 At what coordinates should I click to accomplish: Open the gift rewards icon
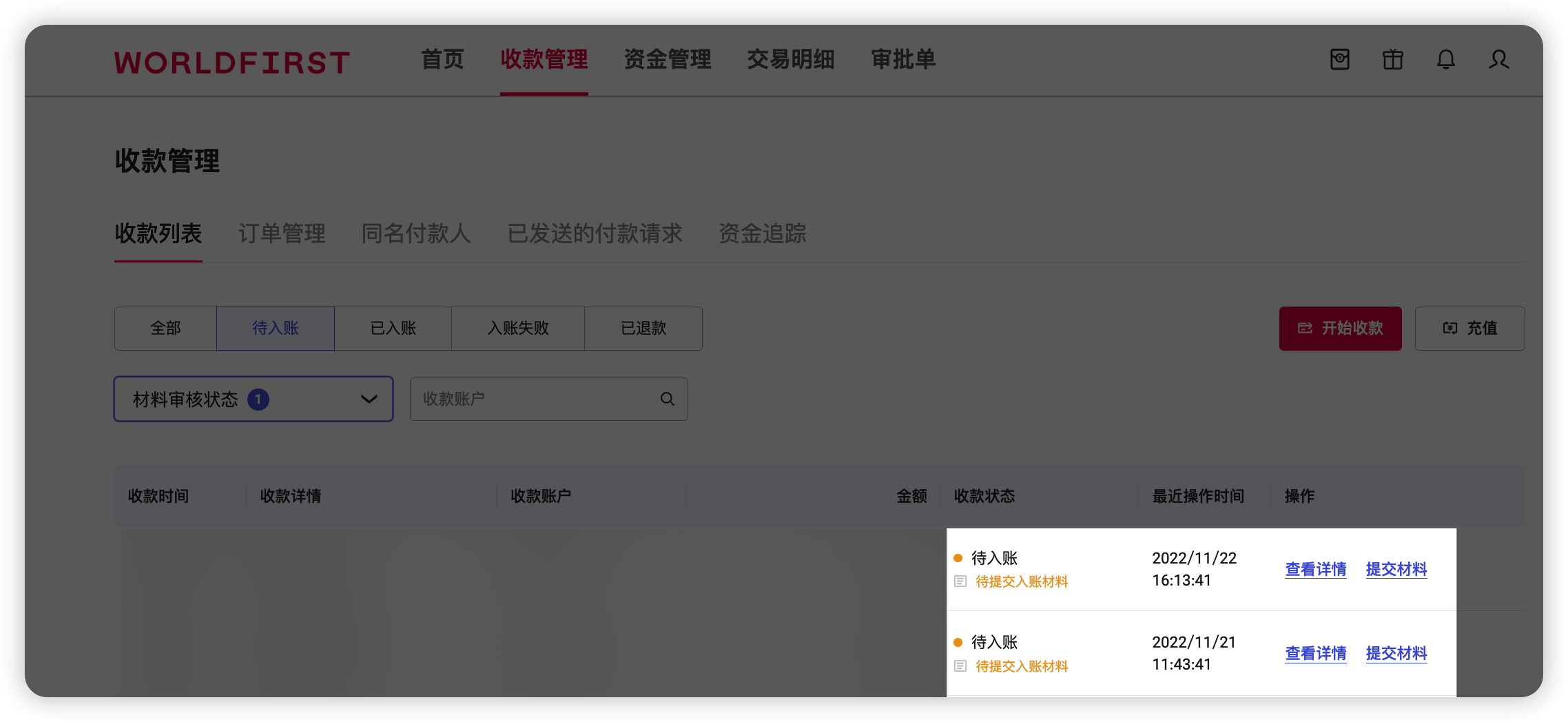pos(1393,60)
